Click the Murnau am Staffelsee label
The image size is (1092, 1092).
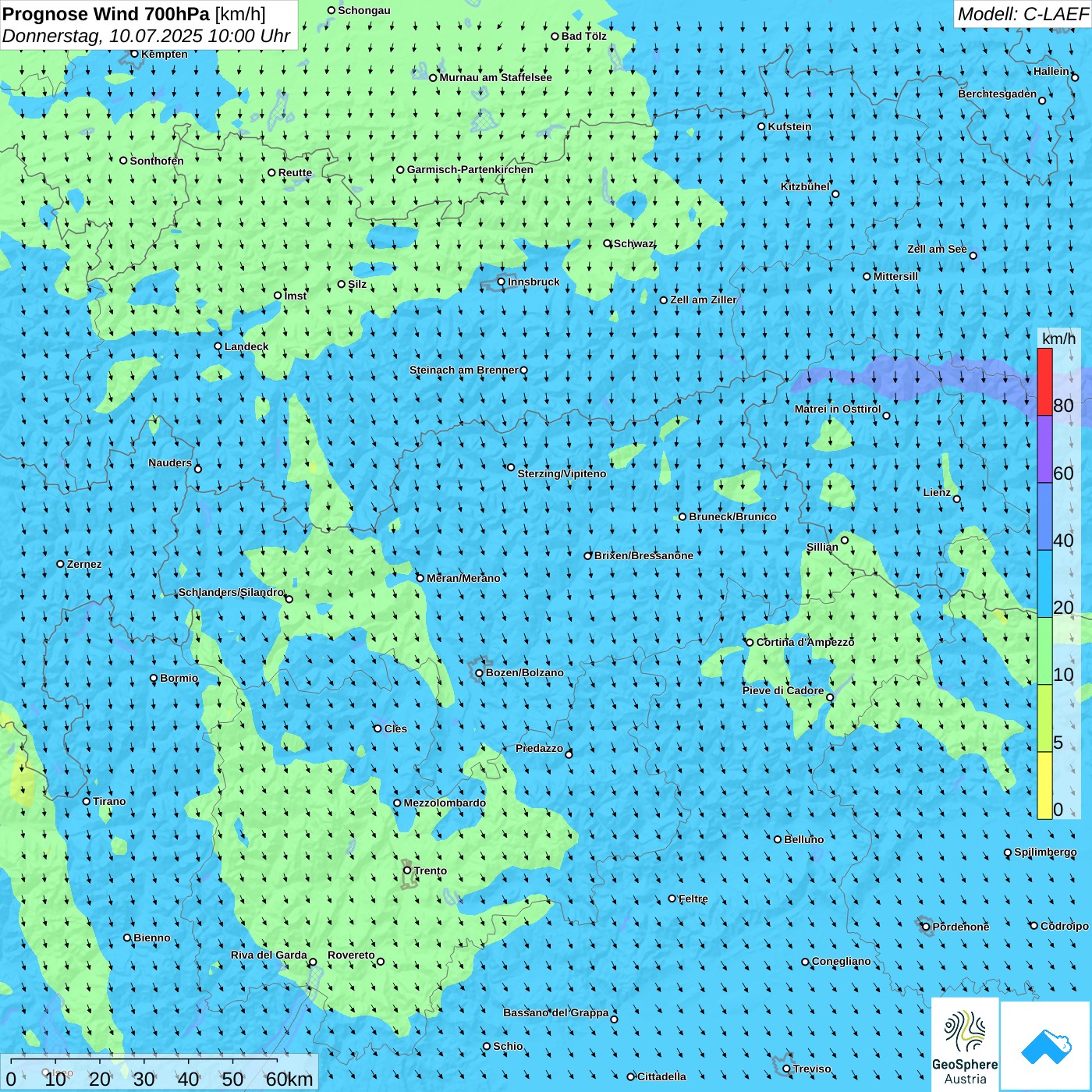[495, 77]
